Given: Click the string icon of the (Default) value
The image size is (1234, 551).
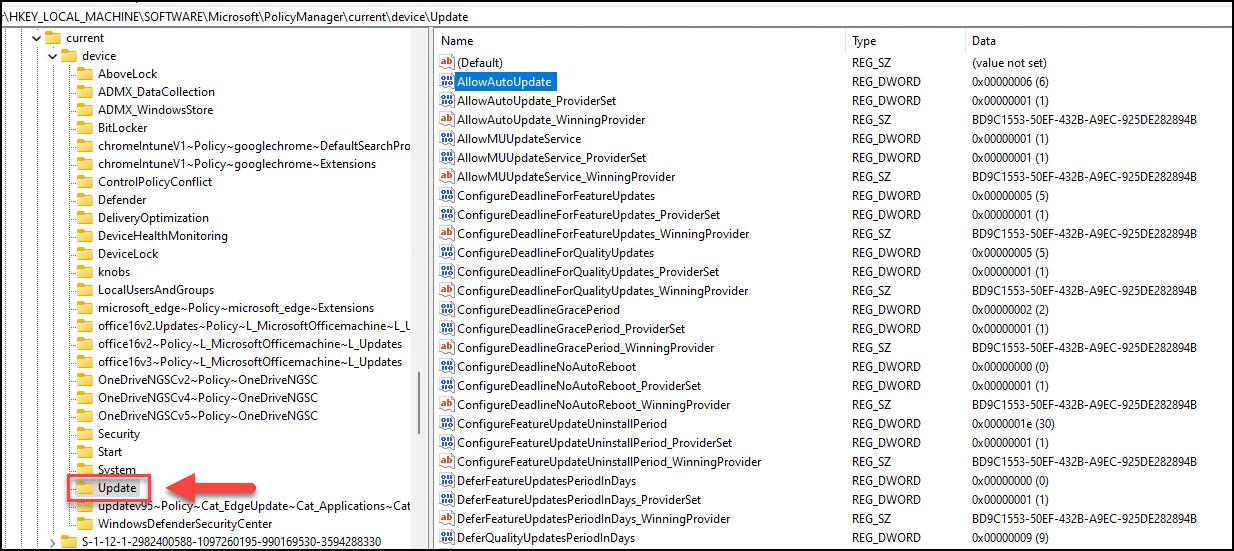Looking at the screenshot, I should [447, 63].
